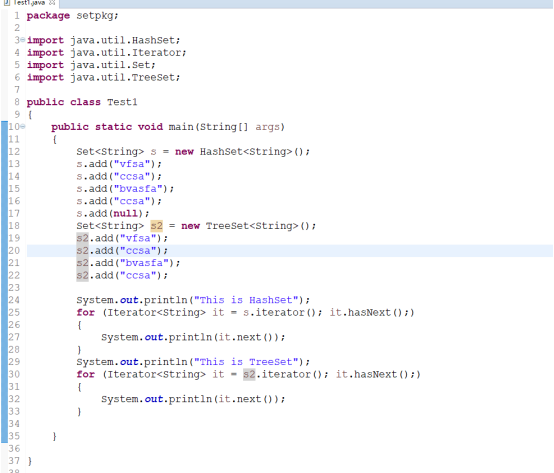The image size is (554, 473).
Task: Click the 'args' parameter name
Action: [268, 127]
